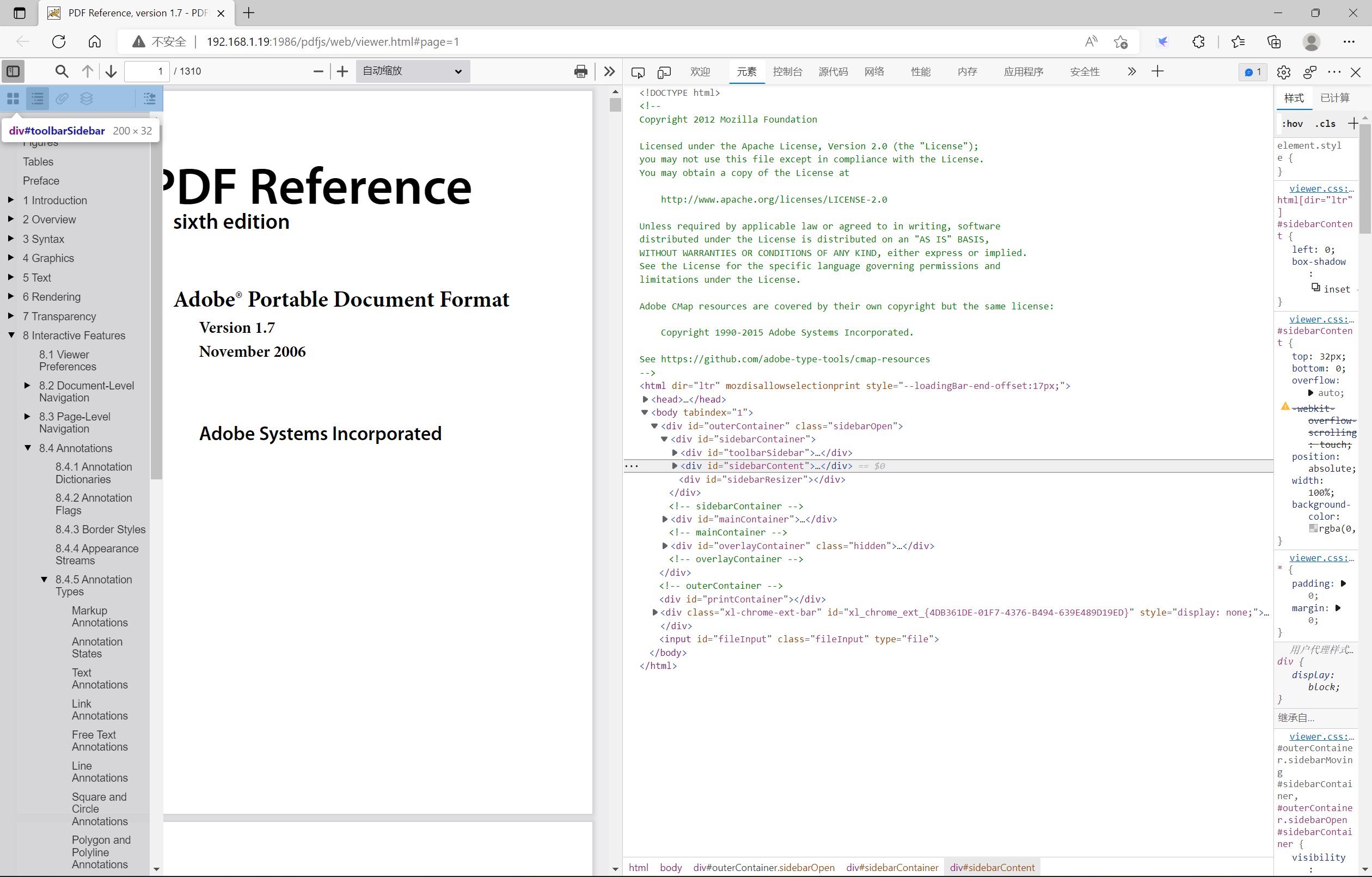Show attachments view in sidebar
Screen dimensions: 1372x877
coord(62,99)
